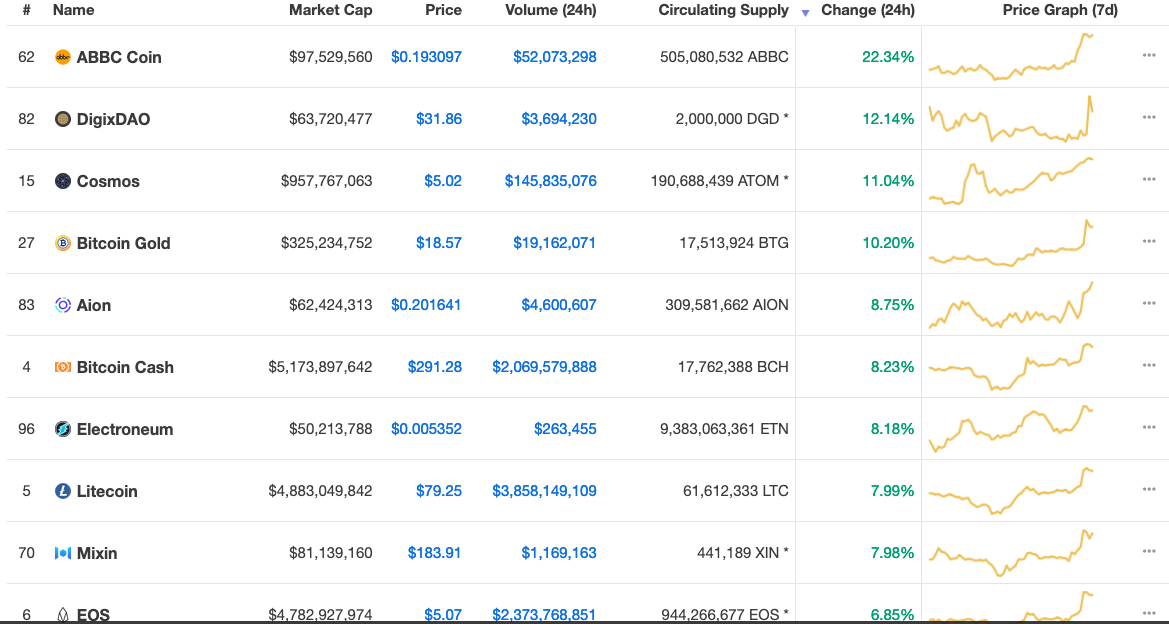Select Bitcoin Cash market cap $5,173,897,642
The width and height of the screenshot is (1169, 624).
(x=321, y=367)
